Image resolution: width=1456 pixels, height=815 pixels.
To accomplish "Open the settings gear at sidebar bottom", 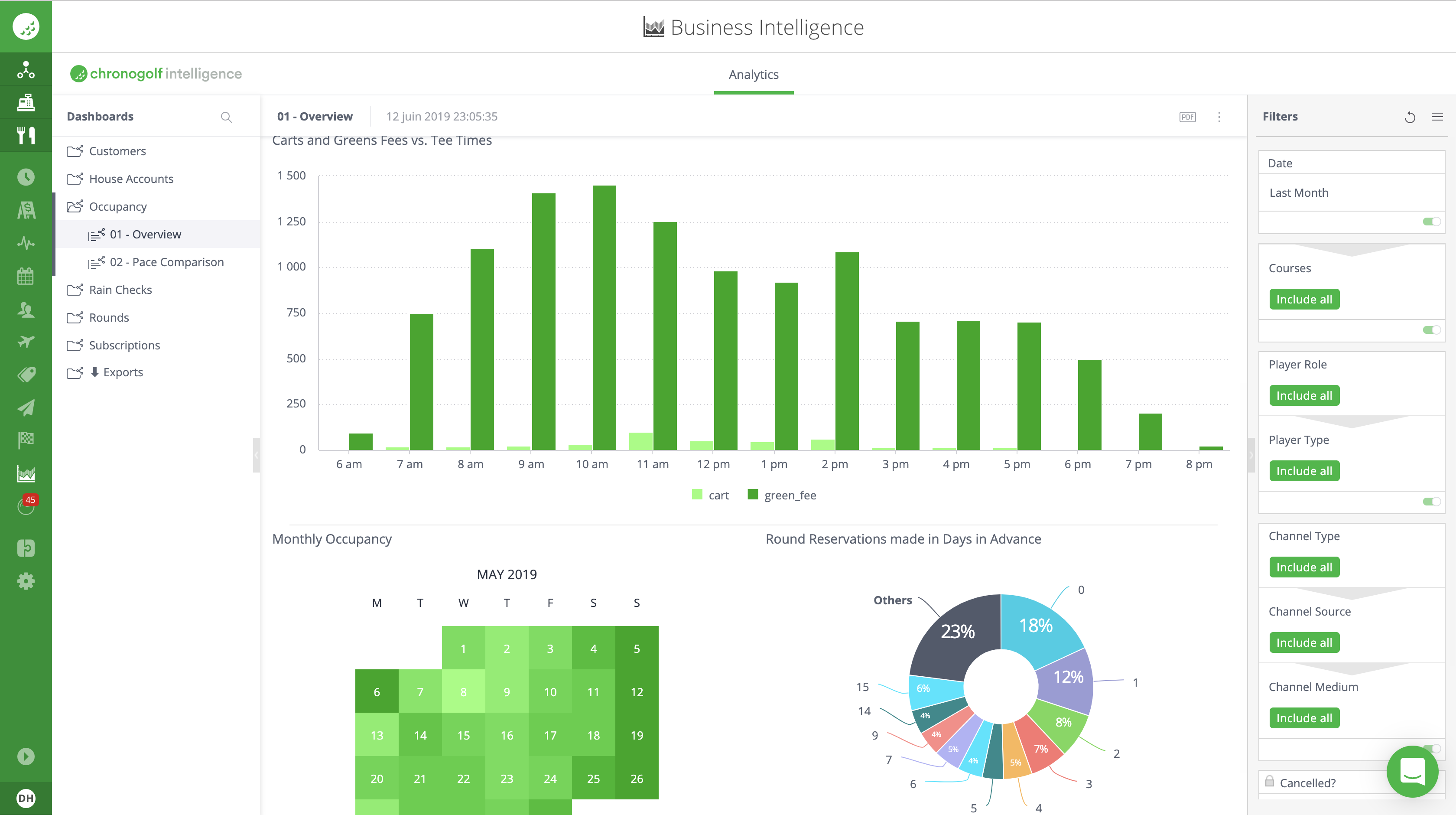I will pos(26,581).
